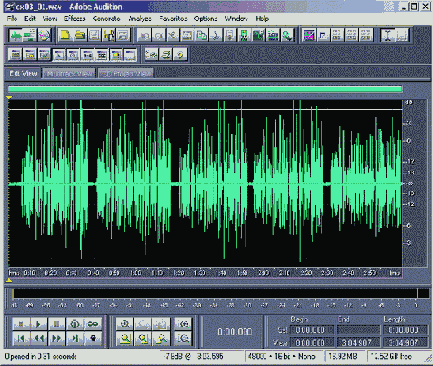The image size is (433, 366).
Task: Click the View End field 3:04.907
Action: [358, 342]
